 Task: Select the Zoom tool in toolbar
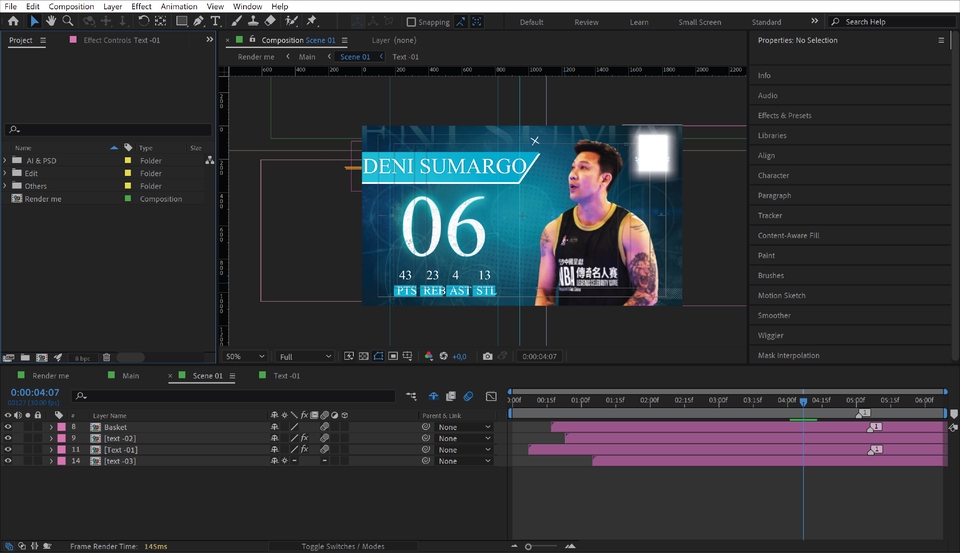[67, 21]
